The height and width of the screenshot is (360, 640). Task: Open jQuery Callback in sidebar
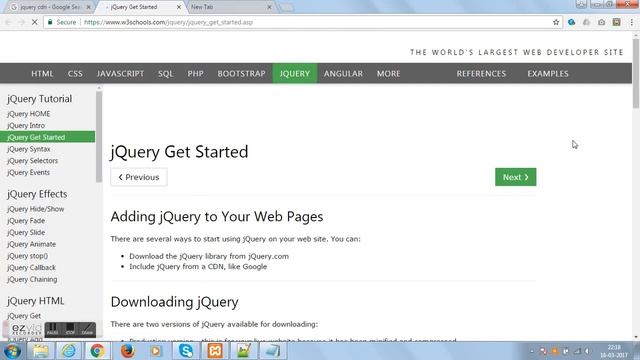pos(31,268)
